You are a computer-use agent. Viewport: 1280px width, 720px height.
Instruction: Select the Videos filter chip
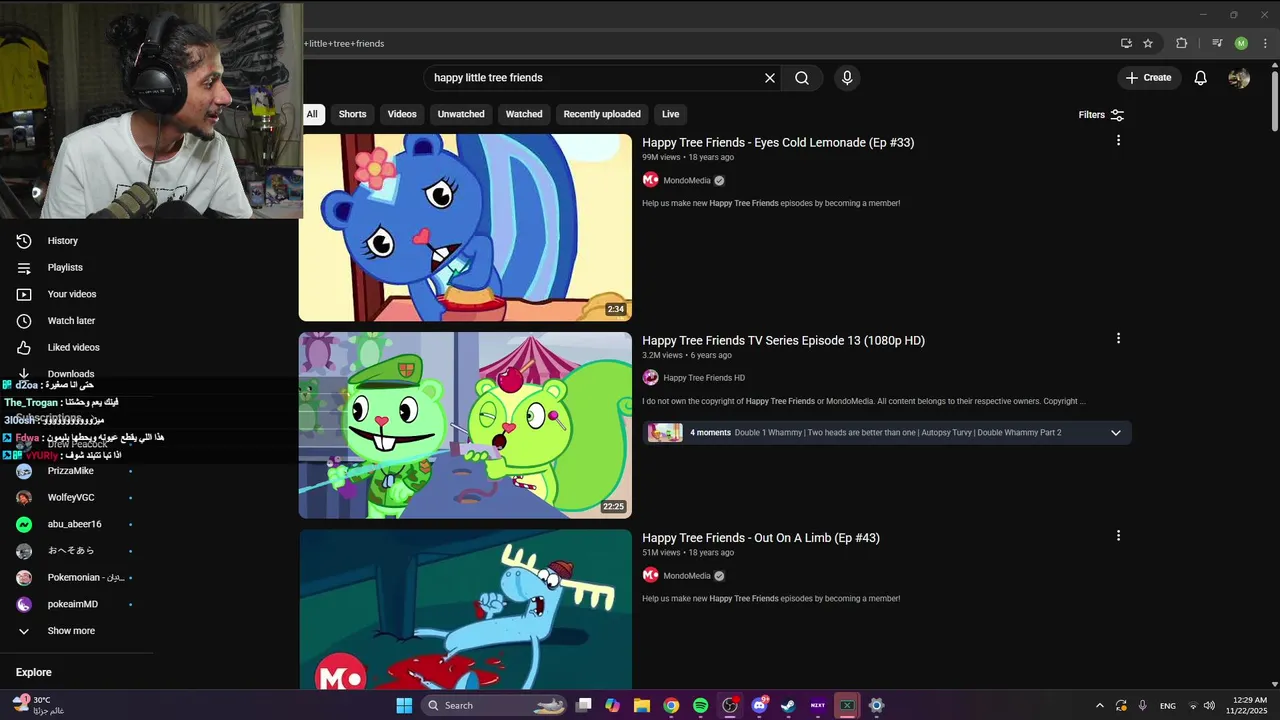[402, 114]
